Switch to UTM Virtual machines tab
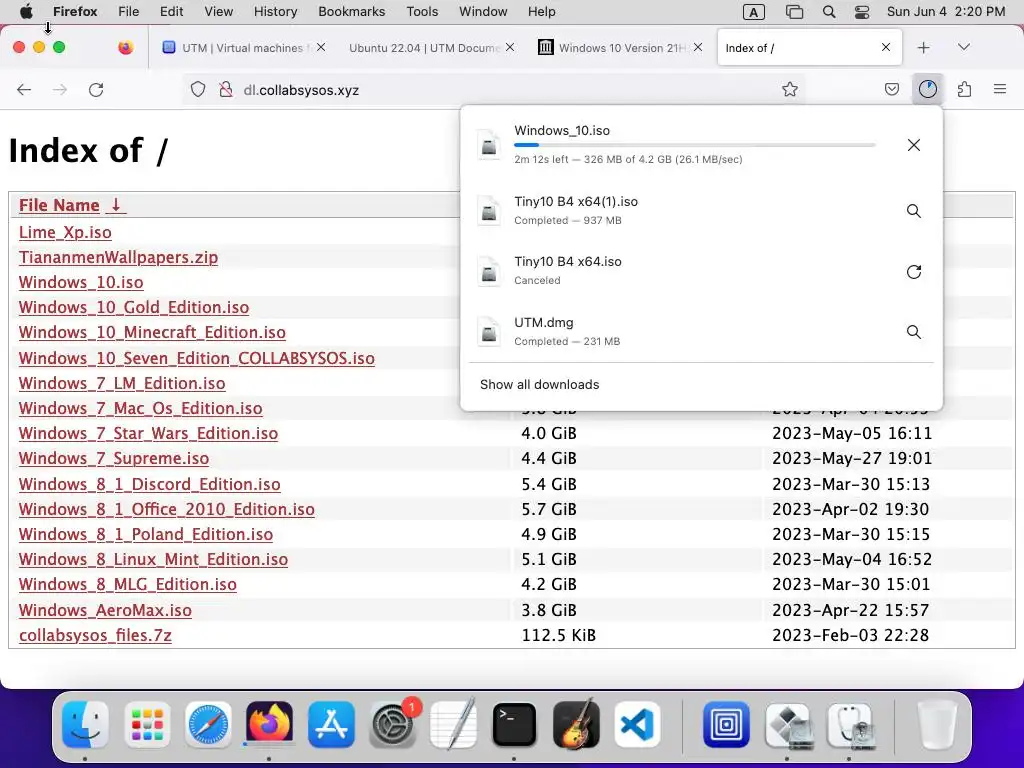Viewport: 1024px width, 768px height. 243,48
